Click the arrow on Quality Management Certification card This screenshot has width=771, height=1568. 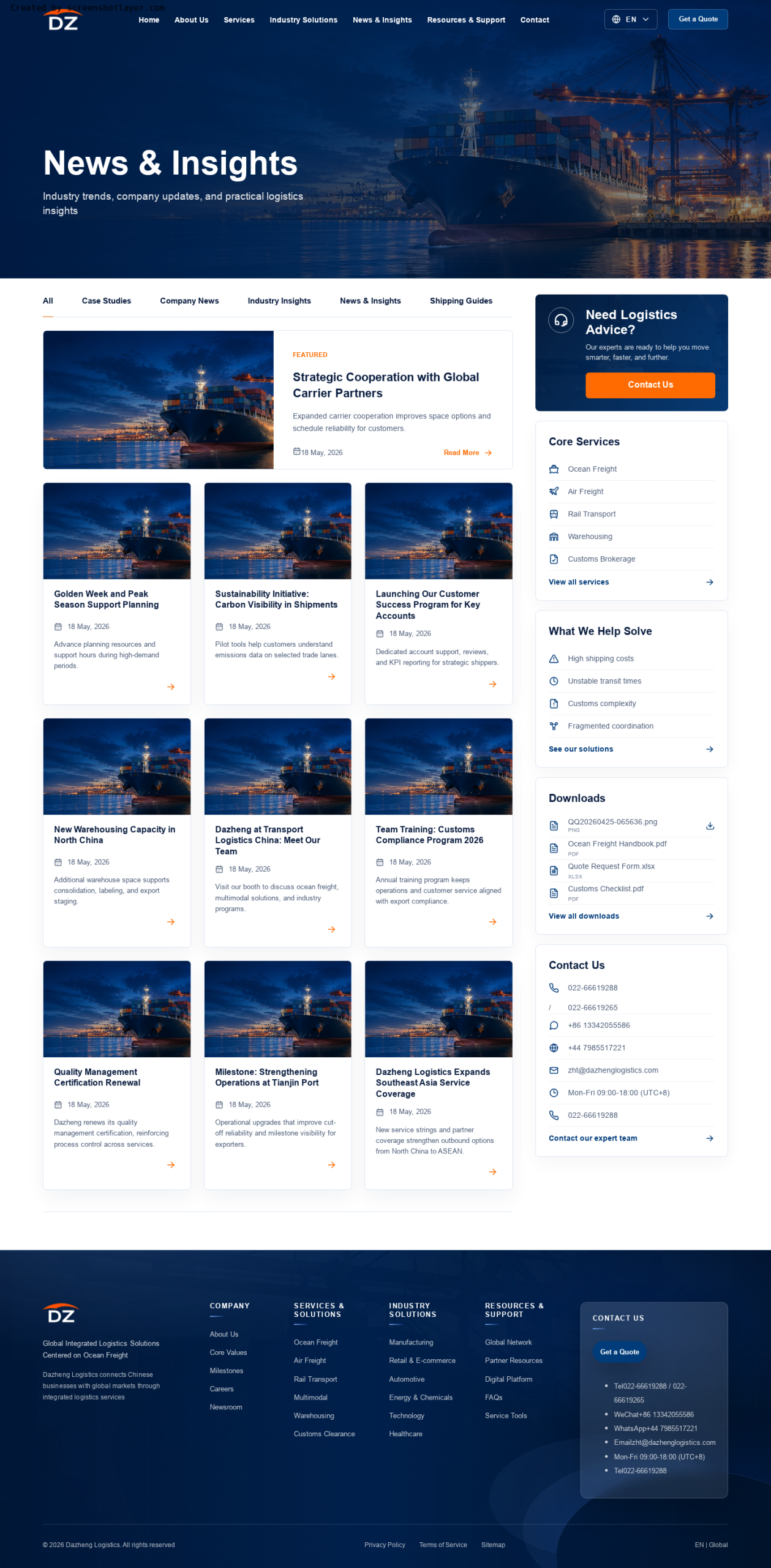tap(171, 1164)
